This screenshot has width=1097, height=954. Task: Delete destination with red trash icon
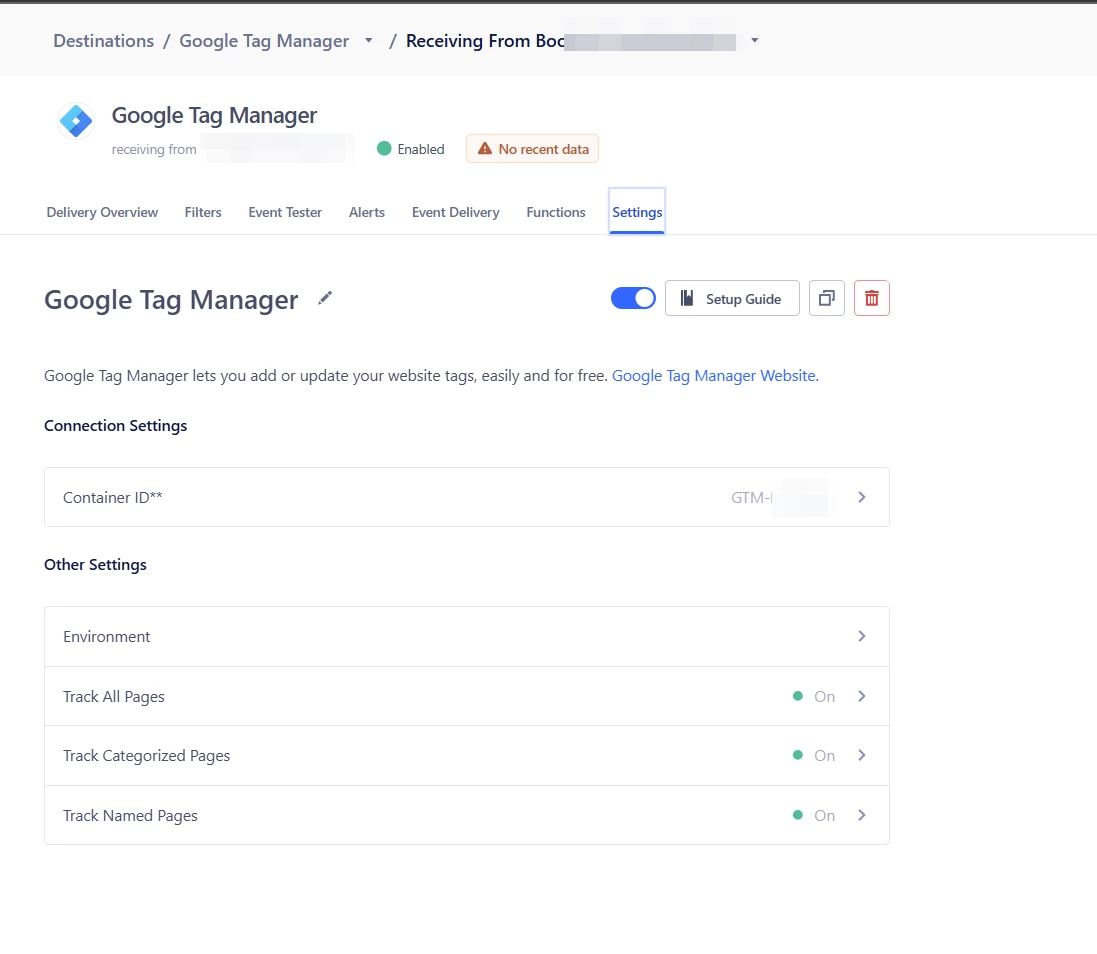coord(872,299)
